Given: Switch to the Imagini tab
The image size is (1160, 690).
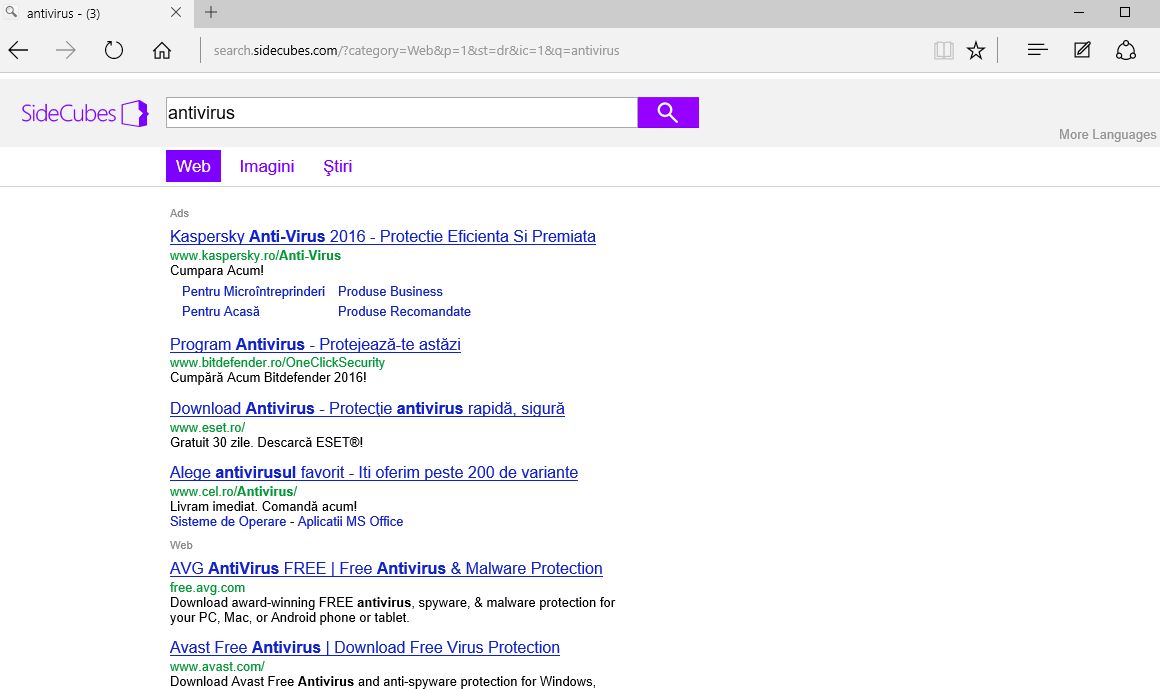Looking at the screenshot, I should [267, 166].
